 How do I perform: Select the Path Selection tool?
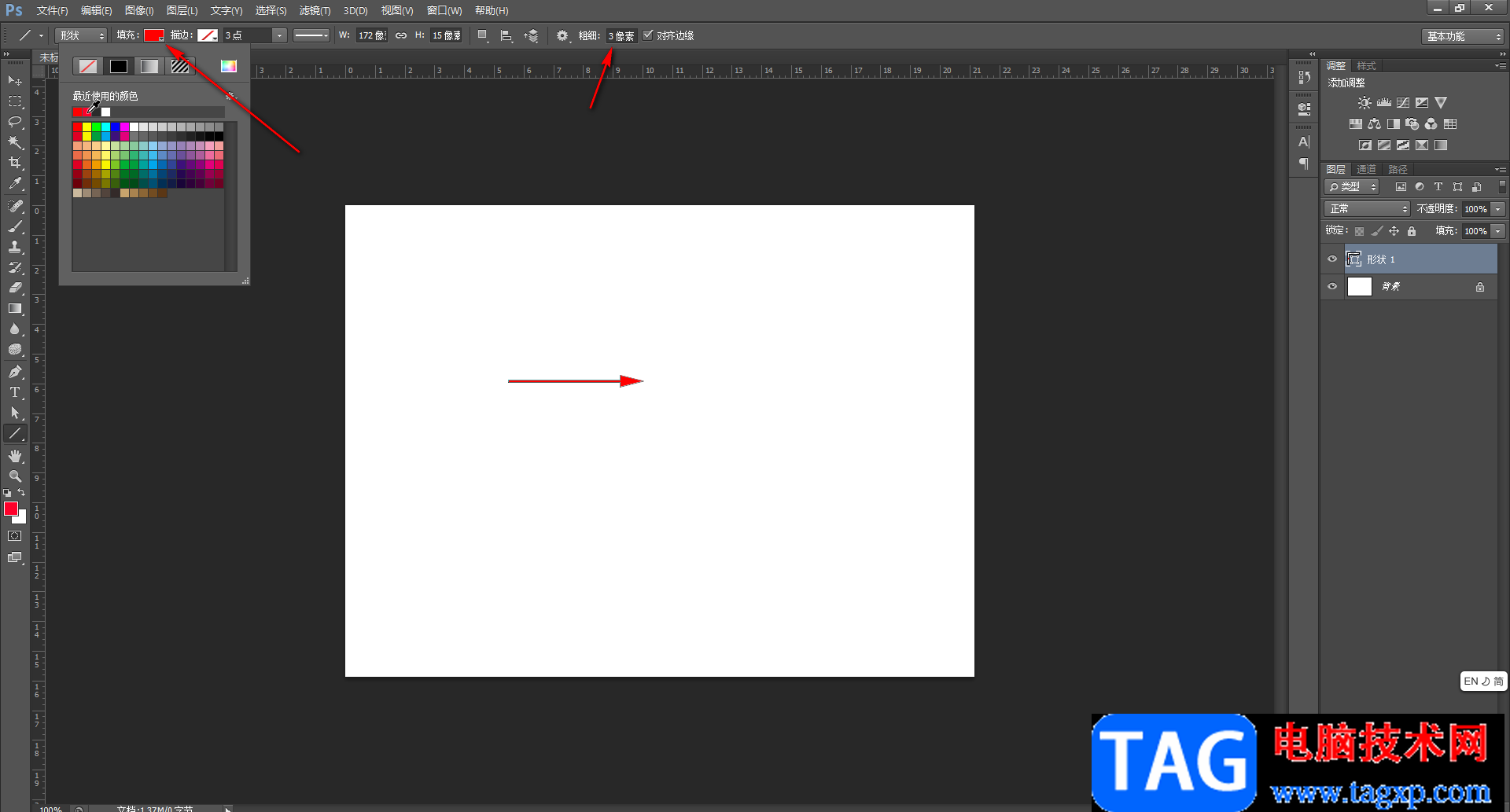point(15,413)
